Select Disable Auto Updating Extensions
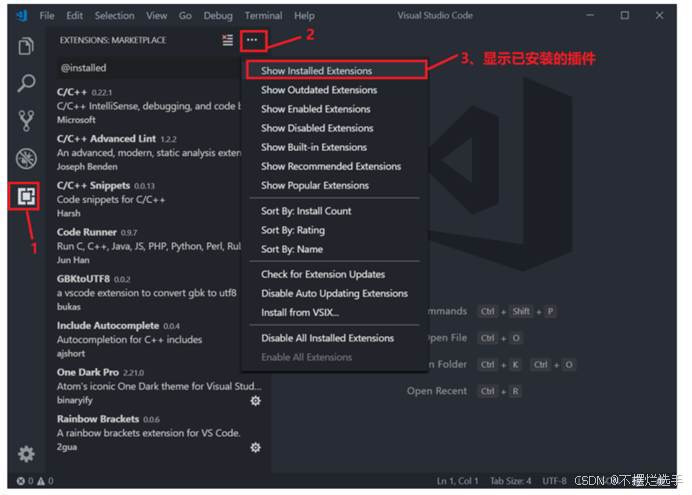This screenshot has width=692, height=495. (x=335, y=293)
